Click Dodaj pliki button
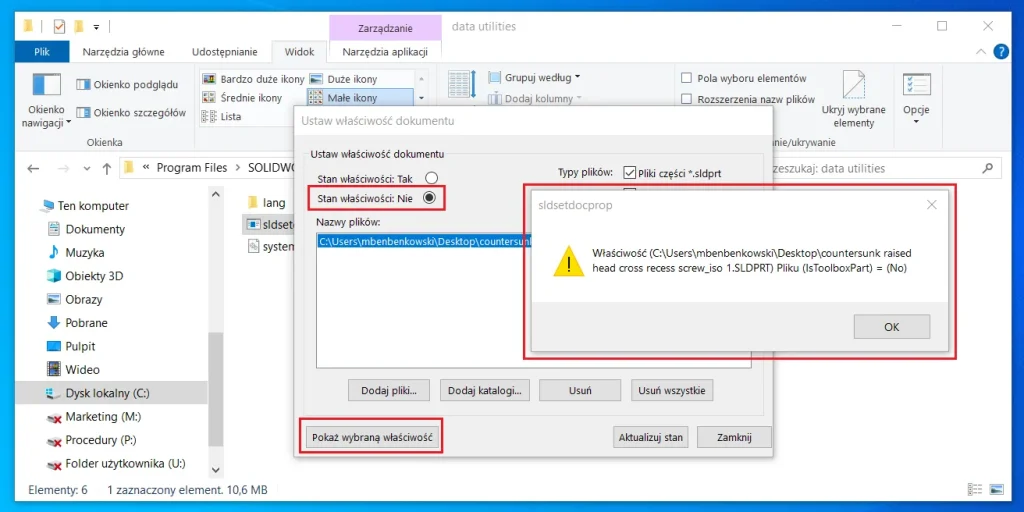 pos(389,391)
